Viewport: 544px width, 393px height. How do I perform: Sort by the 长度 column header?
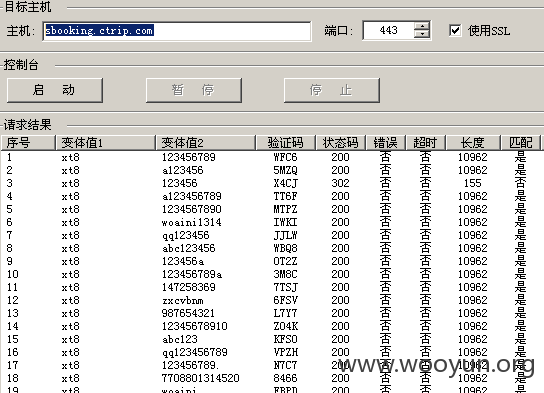point(473,143)
